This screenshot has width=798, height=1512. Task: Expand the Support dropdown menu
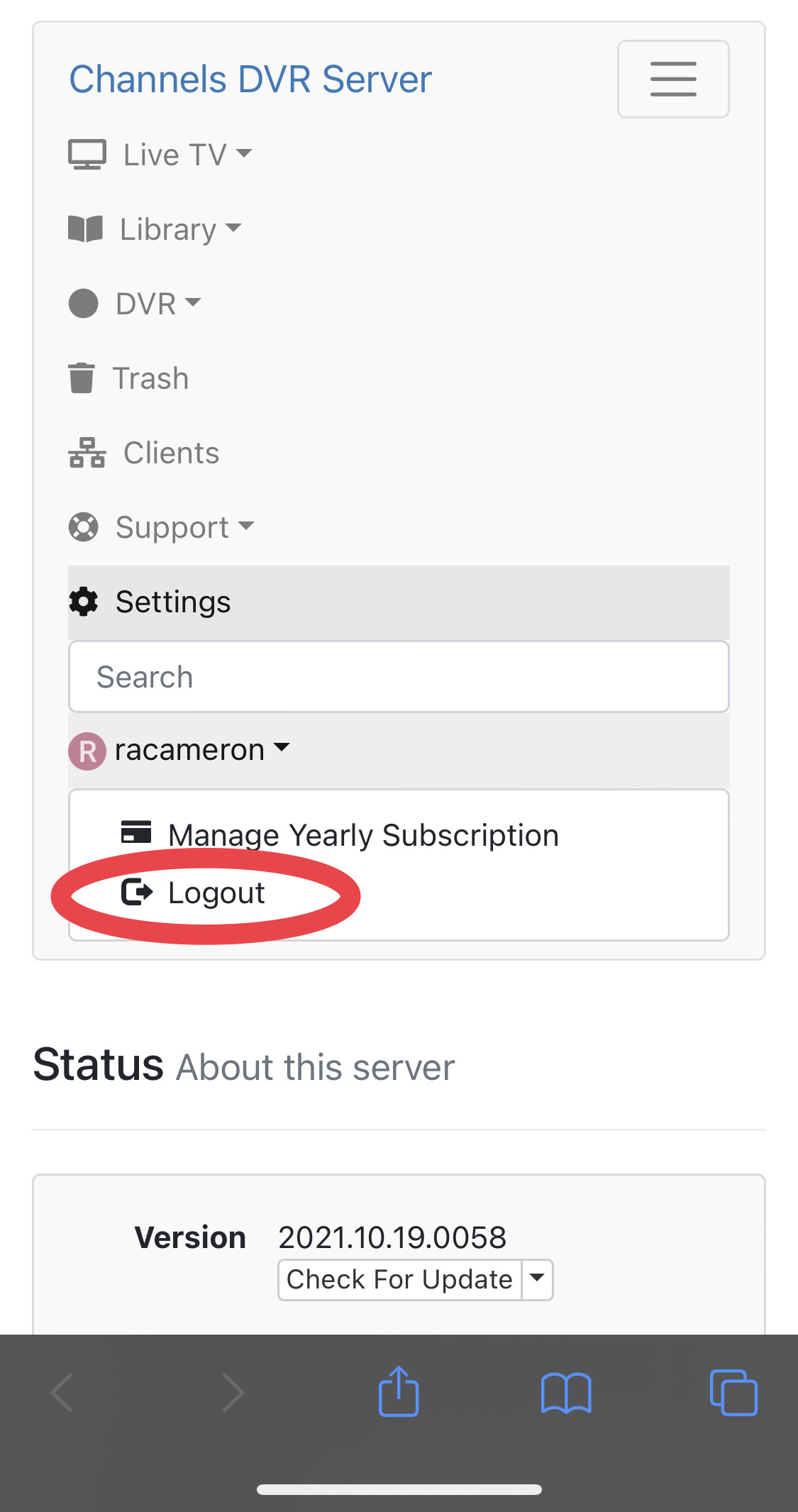(x=184, y=527)
